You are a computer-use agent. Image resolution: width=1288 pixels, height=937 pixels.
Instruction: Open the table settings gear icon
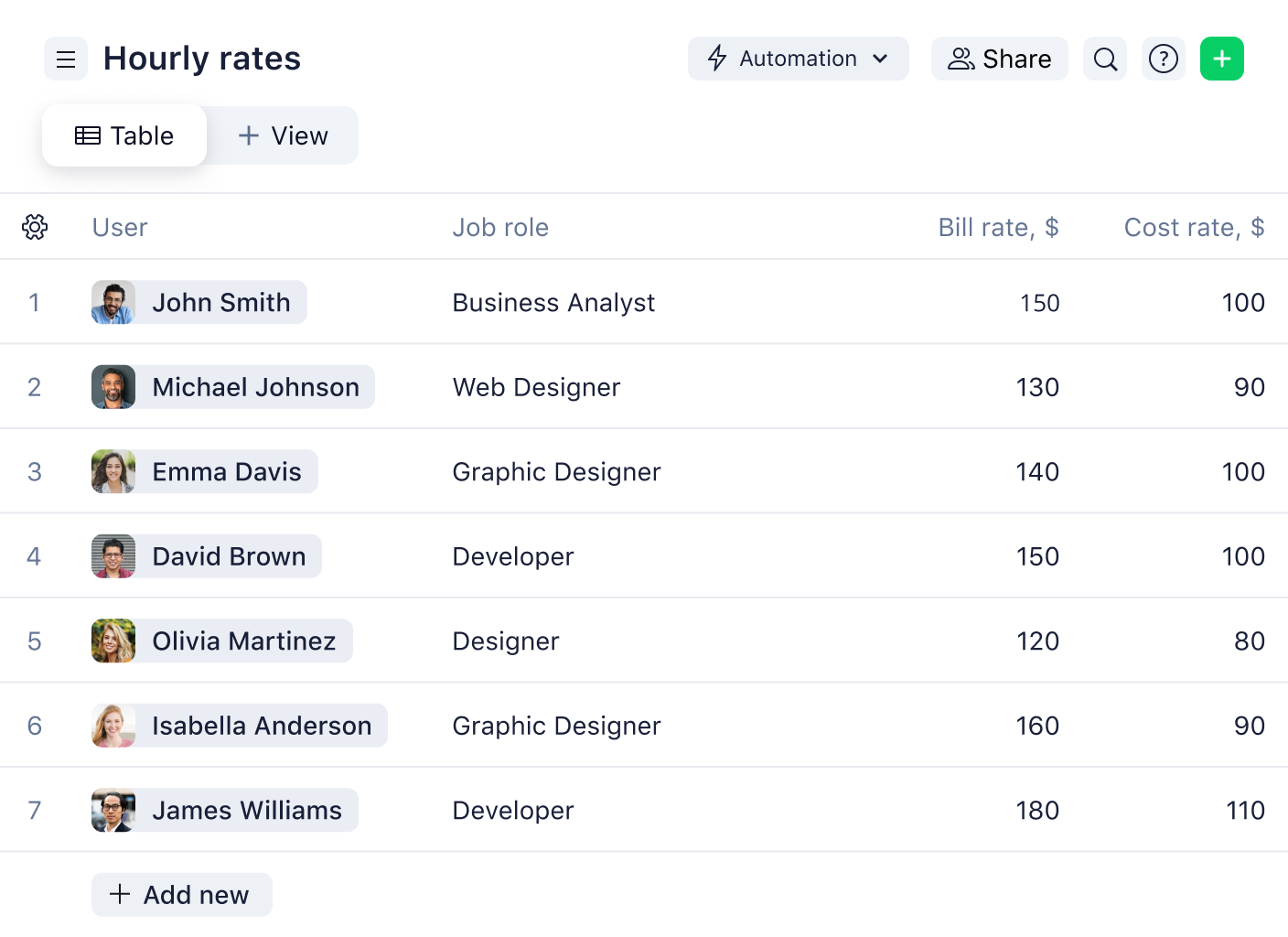[35, 226]
